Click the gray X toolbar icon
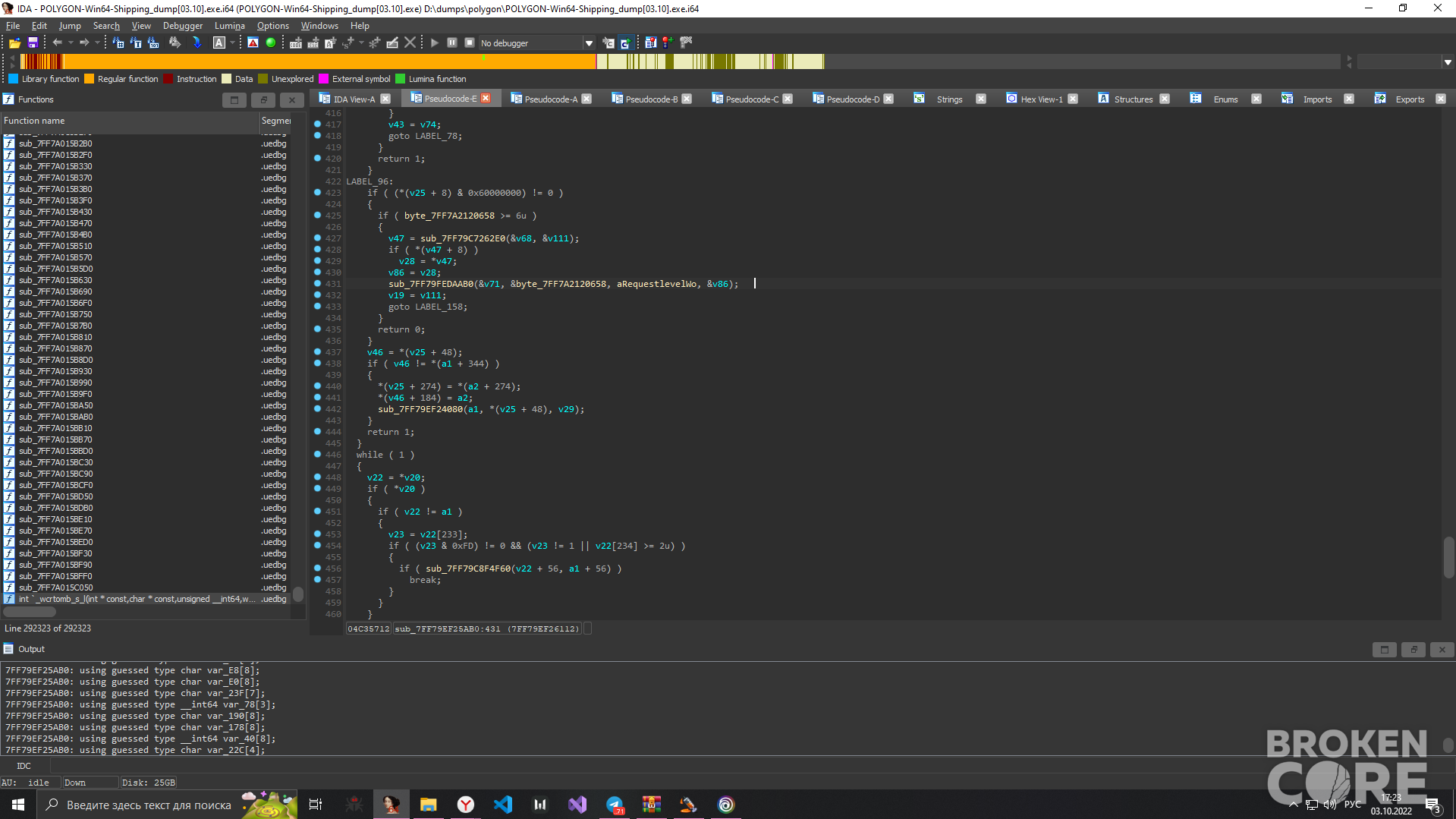This screenshot has height=819, width=1456. (410, 43)
